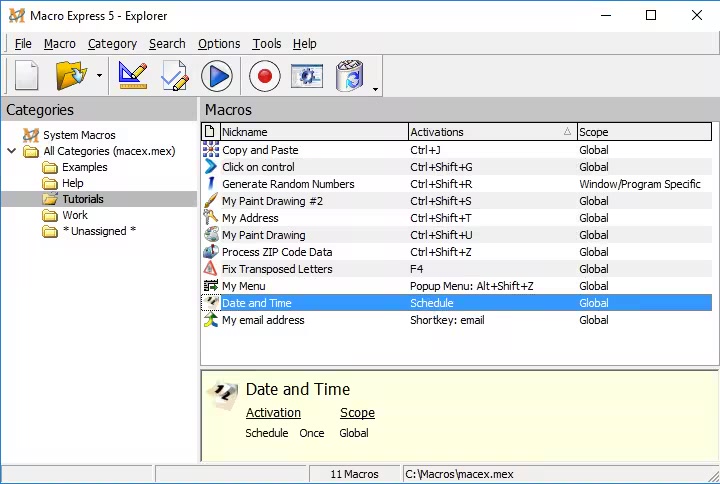Select the Examples category folder
Viewport: 720px width, 484px height.
point(84,167)
